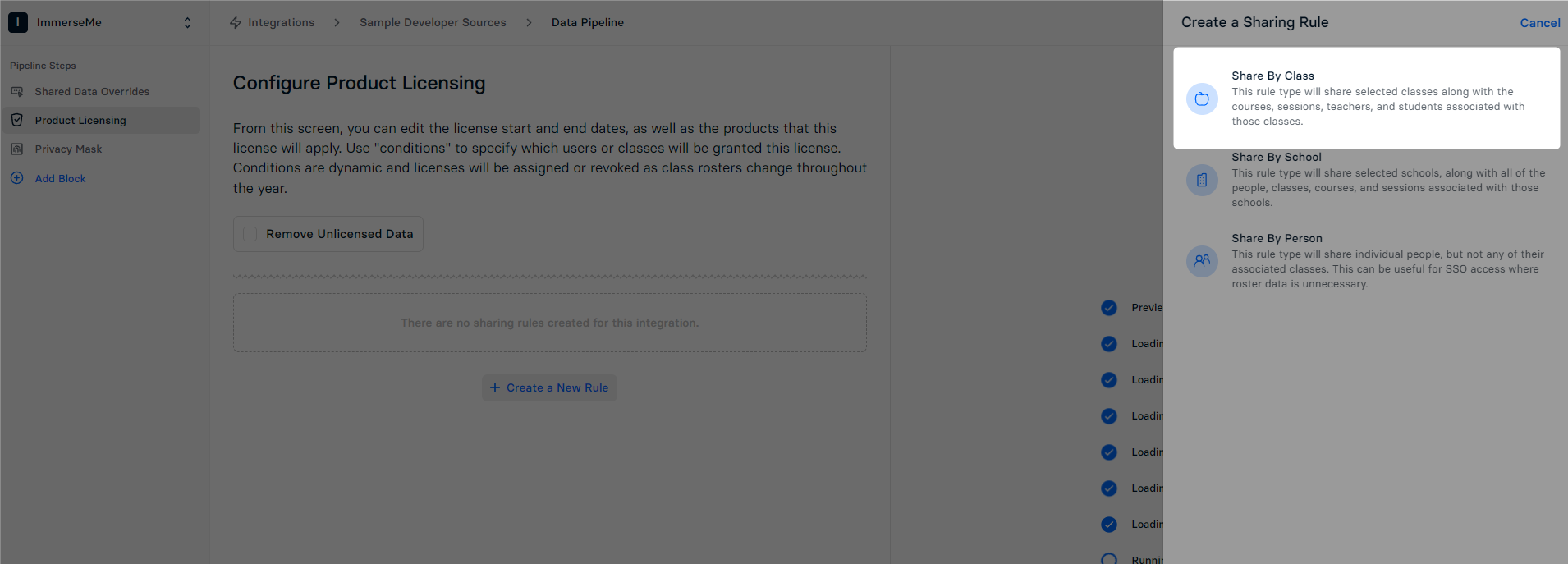Add a new pipeline block
The width and height of the screenshot is (1568, 564).
(60, 178)
